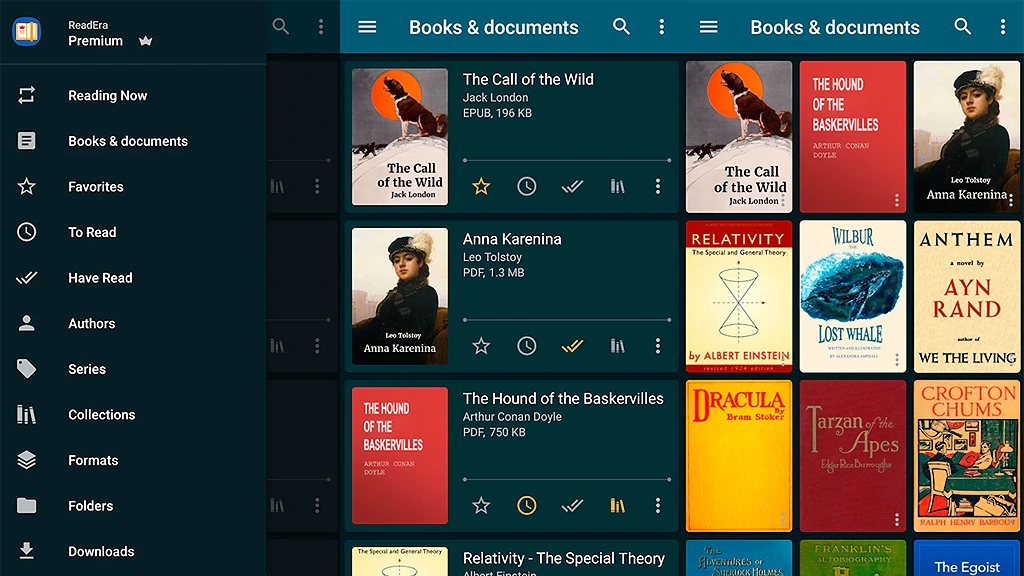Open hamburger menu in middle panel
Screen dimensions: 1024x576
coord(367,27)
